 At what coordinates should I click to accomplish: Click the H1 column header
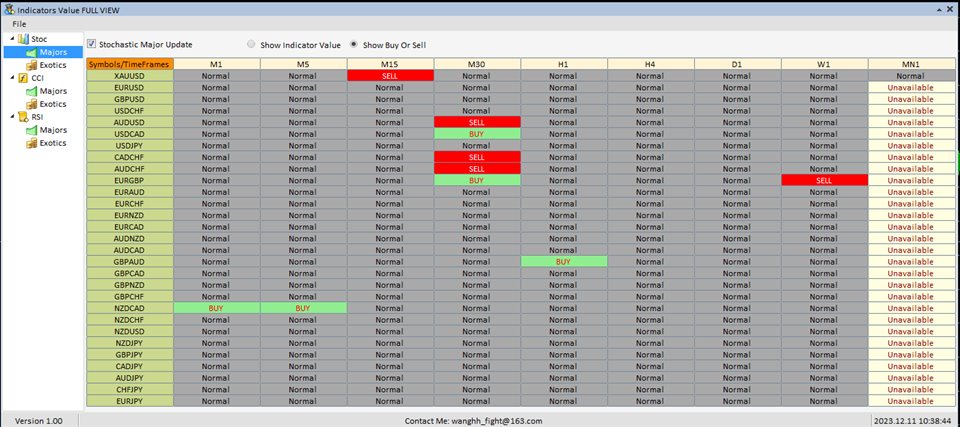tap(564, 64)
